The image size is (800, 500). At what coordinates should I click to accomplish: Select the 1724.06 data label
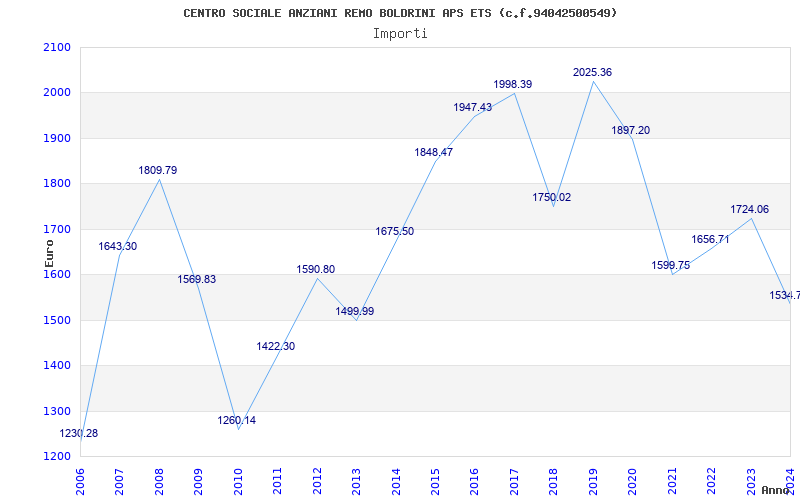(x=749, y=210)
